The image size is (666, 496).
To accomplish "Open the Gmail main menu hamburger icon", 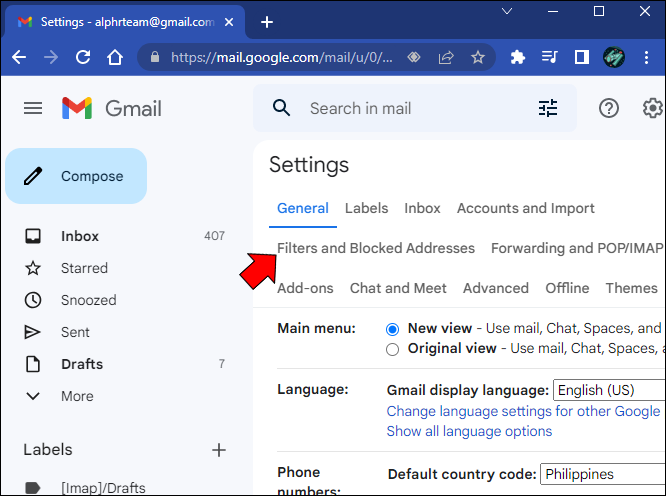I will [33, 108].
